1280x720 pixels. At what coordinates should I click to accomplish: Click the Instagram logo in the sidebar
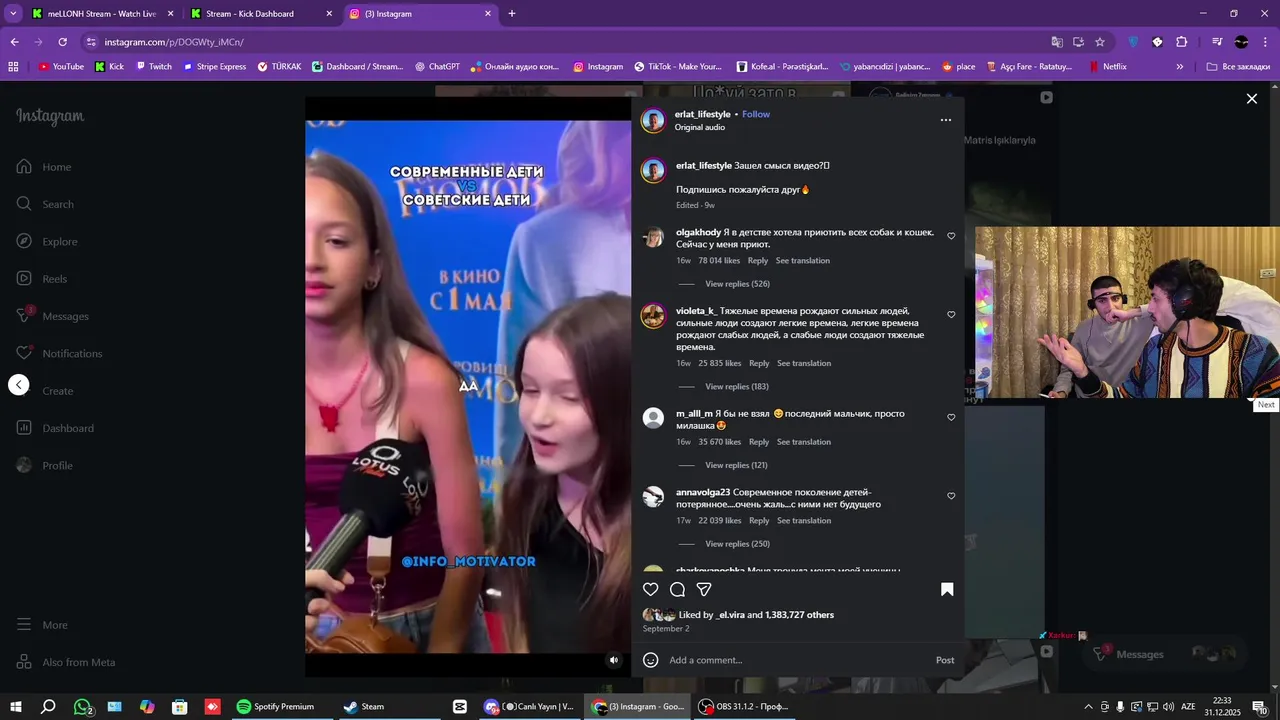click(x=50, y=116)
